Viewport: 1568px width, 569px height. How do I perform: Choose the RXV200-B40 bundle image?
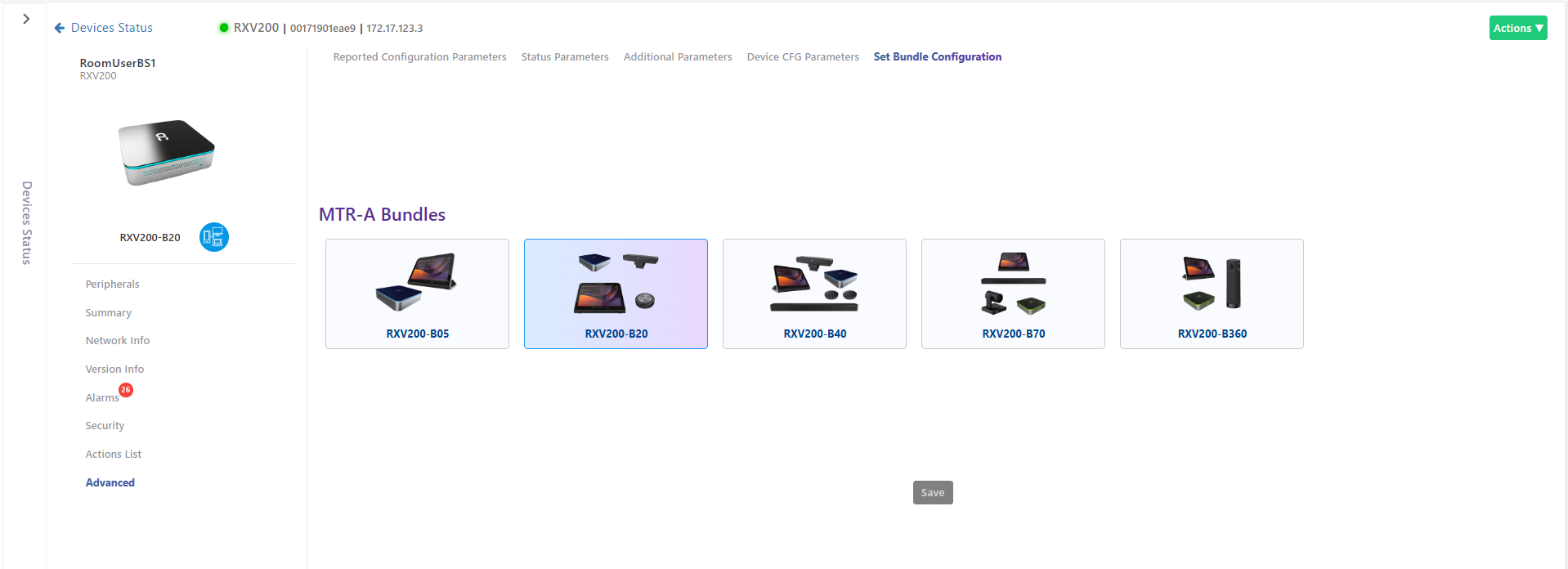[x=814, y=284]
